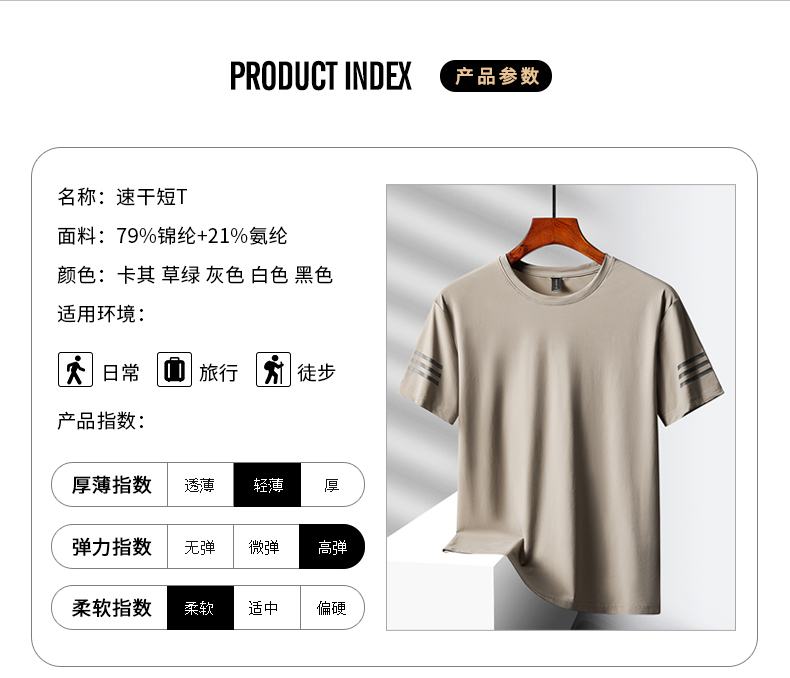The width and height of the screenshot is (790, 678).
Task: Select the 透薄 thickness option
Action: [x=200, y=485]
